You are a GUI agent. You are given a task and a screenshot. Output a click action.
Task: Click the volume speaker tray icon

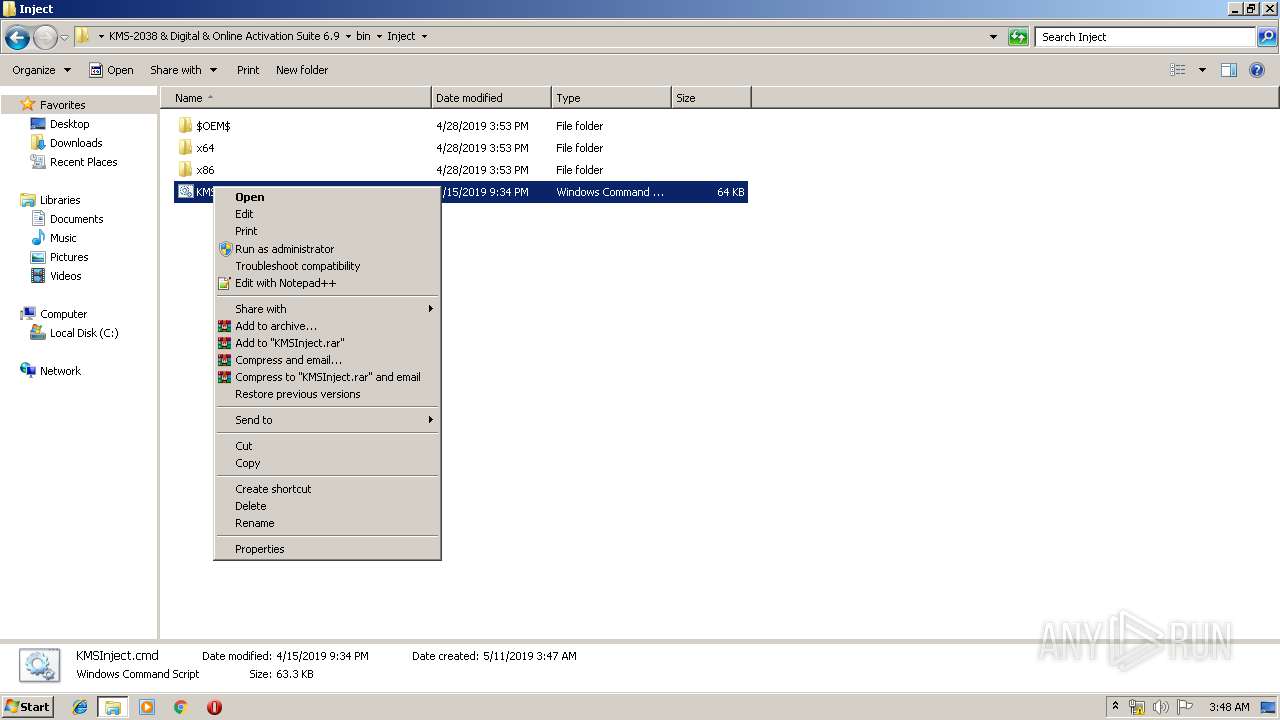tap(1161, 707)
